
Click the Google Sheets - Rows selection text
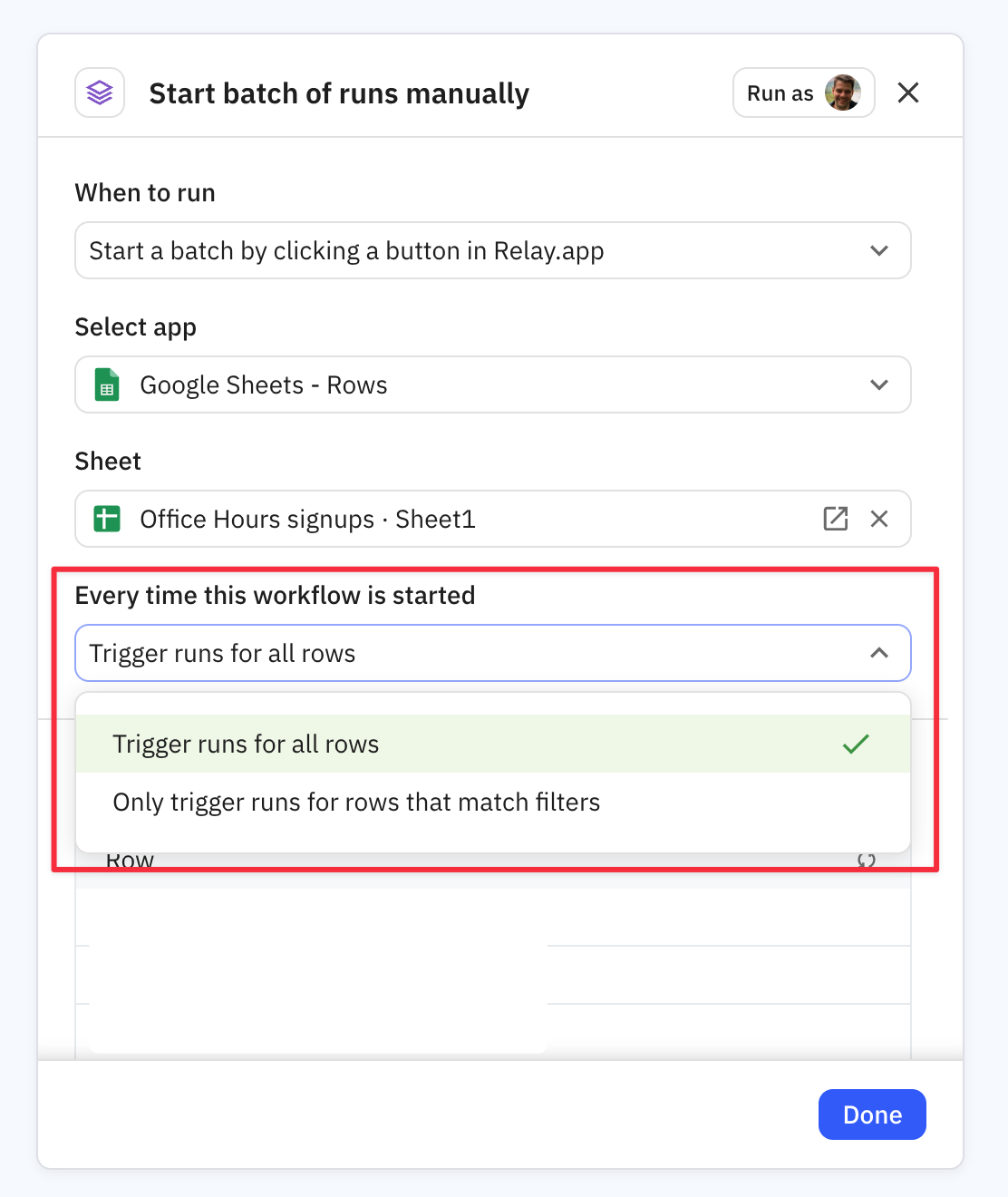point(263,384)
